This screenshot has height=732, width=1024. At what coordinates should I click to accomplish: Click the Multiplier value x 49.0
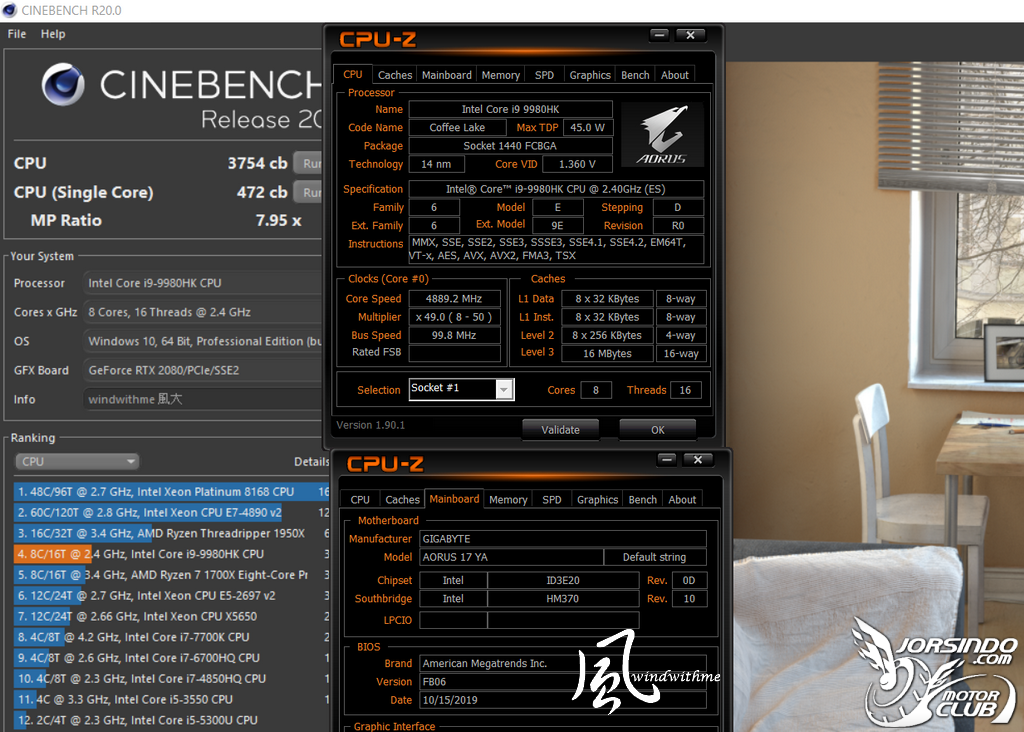(455, 317)
